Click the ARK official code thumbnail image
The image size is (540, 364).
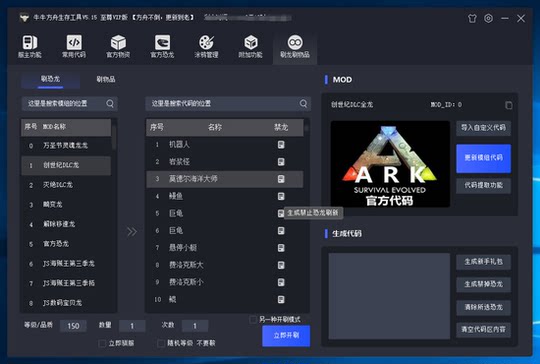point(390,164)
